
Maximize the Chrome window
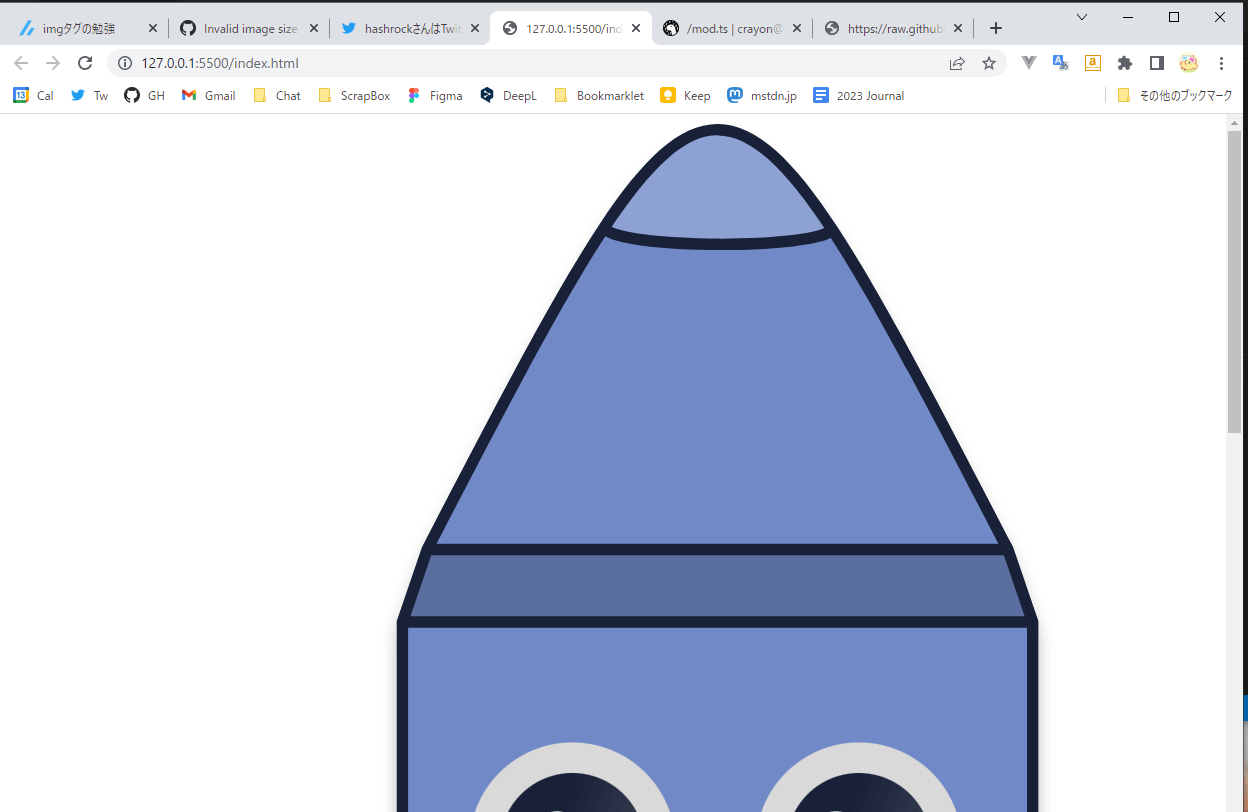click(x=1174, y=17)
